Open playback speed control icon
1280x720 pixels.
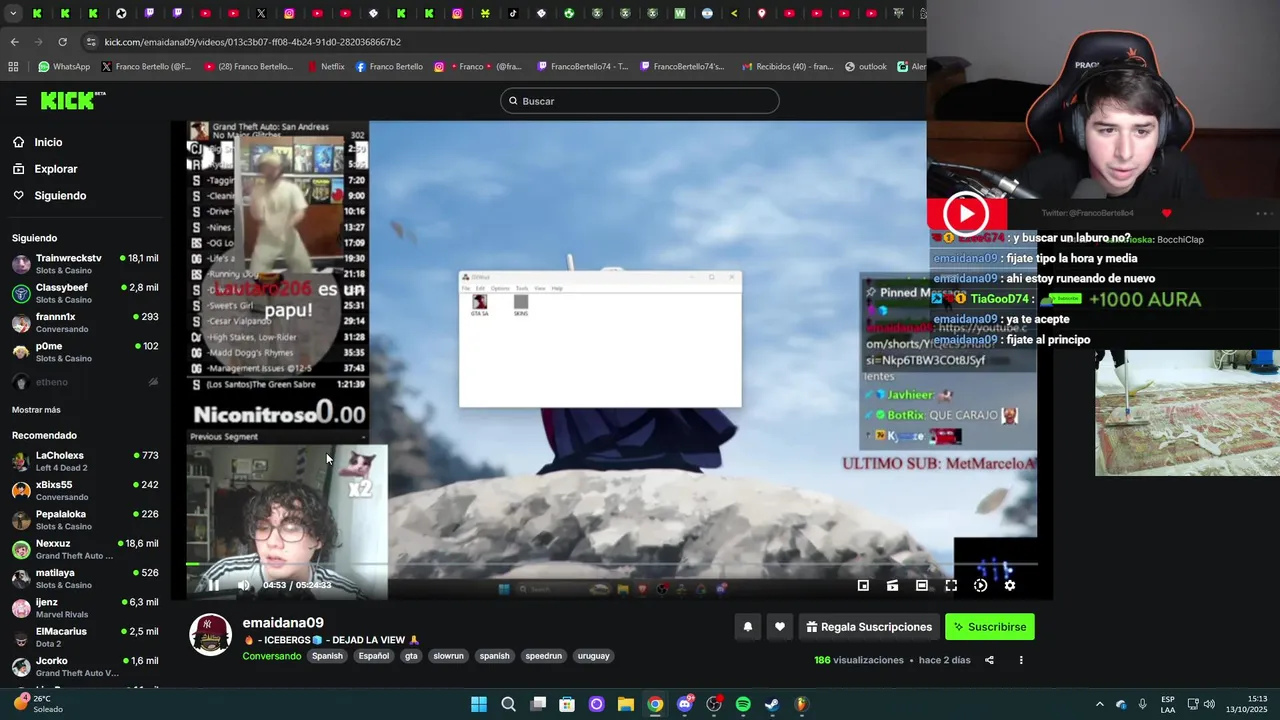point(980,586)
